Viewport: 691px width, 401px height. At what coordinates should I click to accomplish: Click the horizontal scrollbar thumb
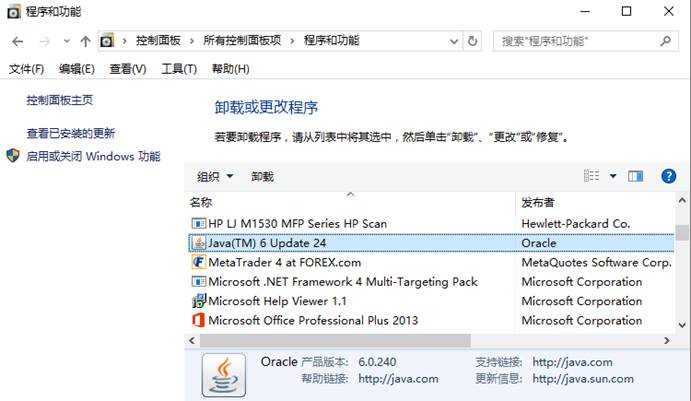[335, 341]
